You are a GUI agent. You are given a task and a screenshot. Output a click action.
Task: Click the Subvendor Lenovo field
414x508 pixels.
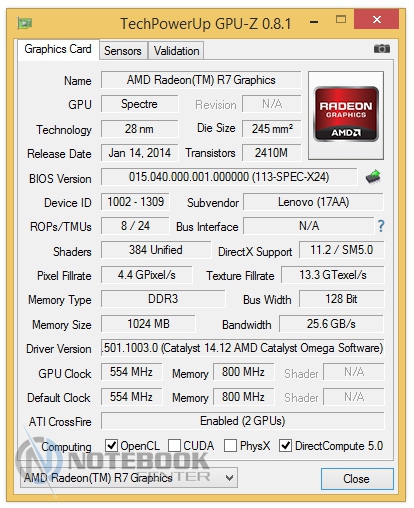point(313,202)
